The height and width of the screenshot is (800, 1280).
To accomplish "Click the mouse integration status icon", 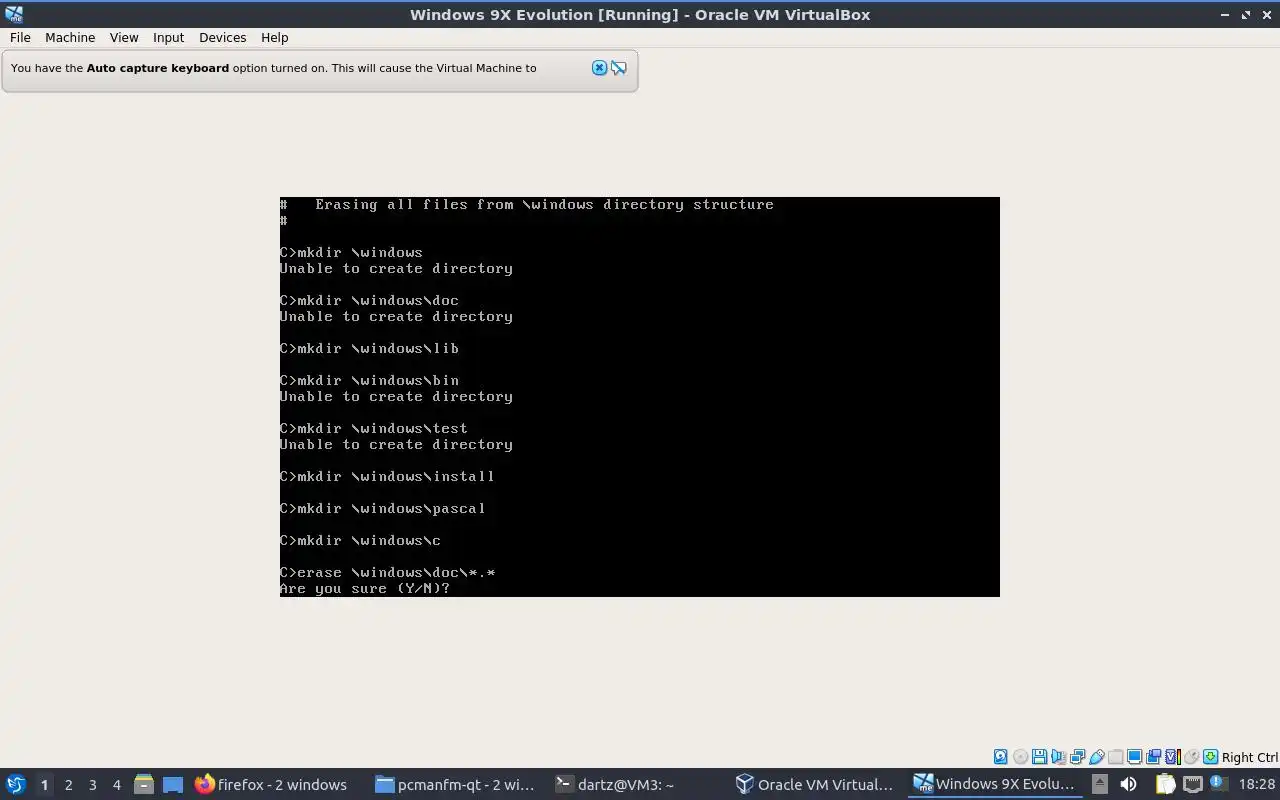I will 1191,757.
